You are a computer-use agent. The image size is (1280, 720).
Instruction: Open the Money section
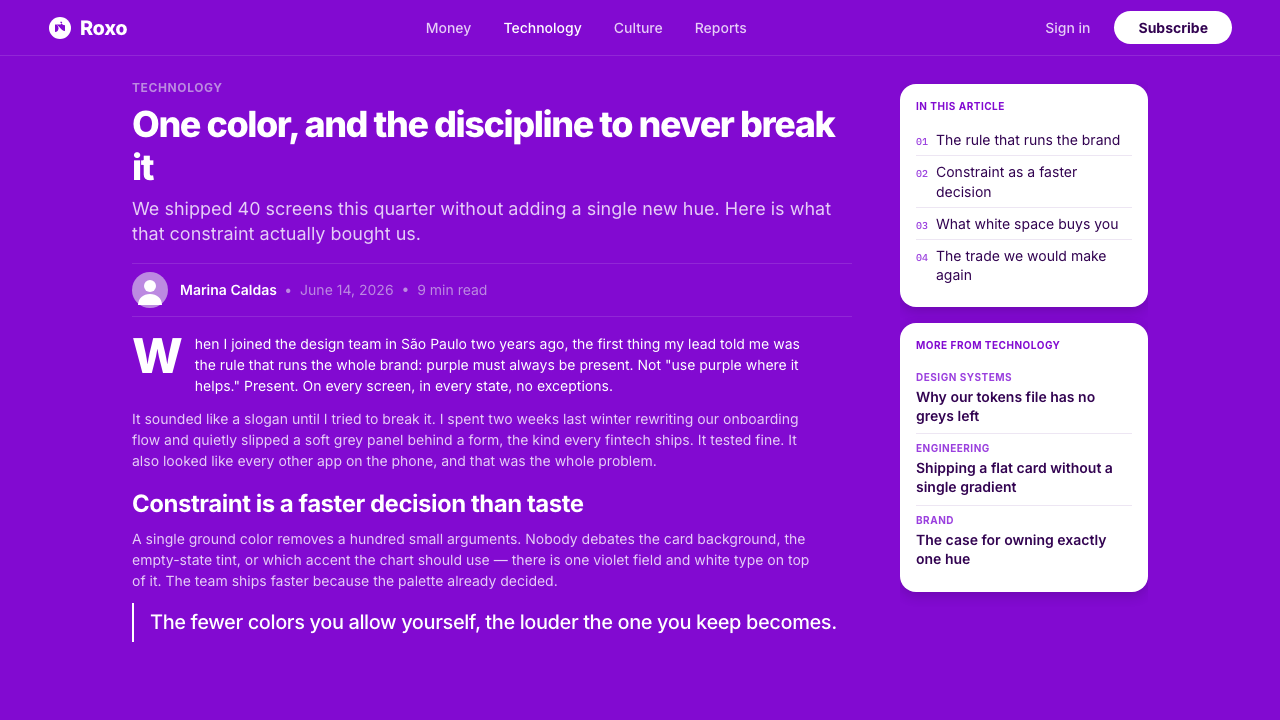point(448,28)
